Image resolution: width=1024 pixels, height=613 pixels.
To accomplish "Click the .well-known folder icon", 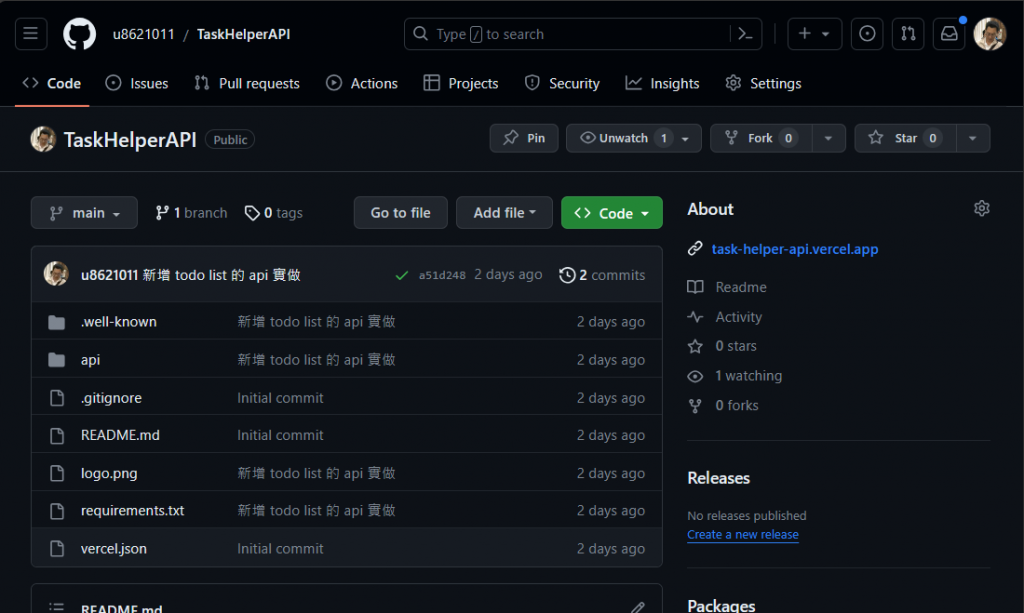I will tap(57, 322).
